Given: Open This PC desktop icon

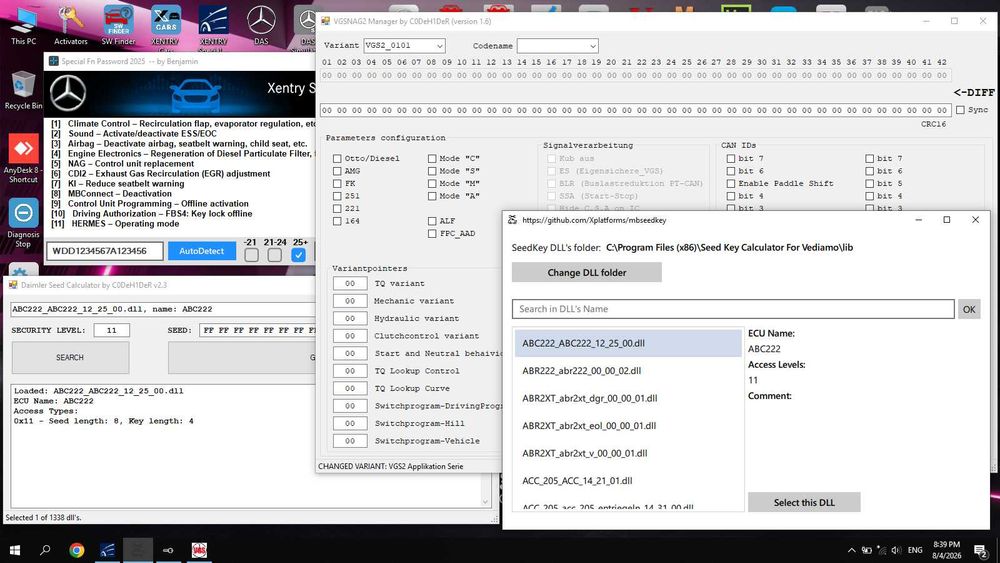Looking at the screenshot, I should [23, 26].
